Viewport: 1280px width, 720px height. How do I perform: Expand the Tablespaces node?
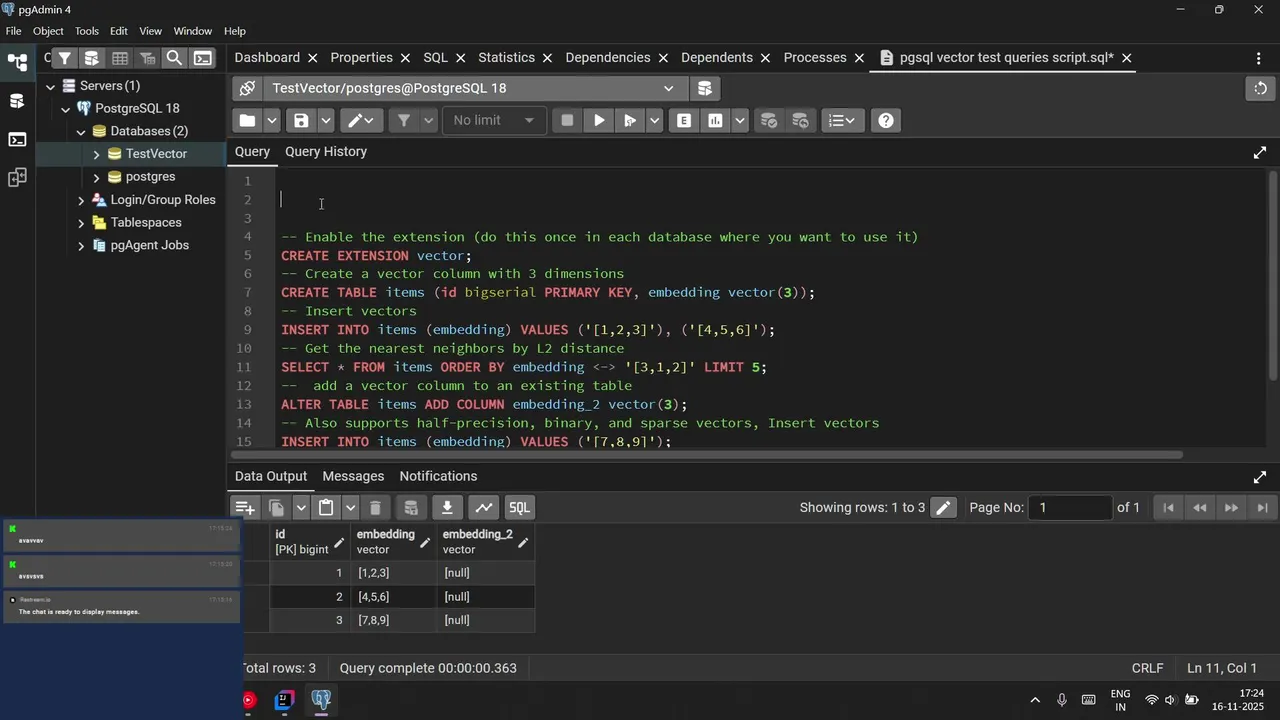(81, 223)
